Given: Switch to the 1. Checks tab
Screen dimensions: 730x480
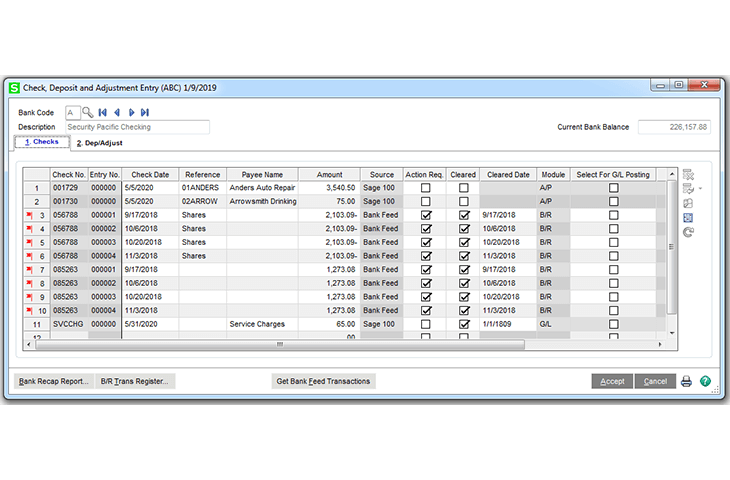Looking at the screenshot, I should click(42, 142).
